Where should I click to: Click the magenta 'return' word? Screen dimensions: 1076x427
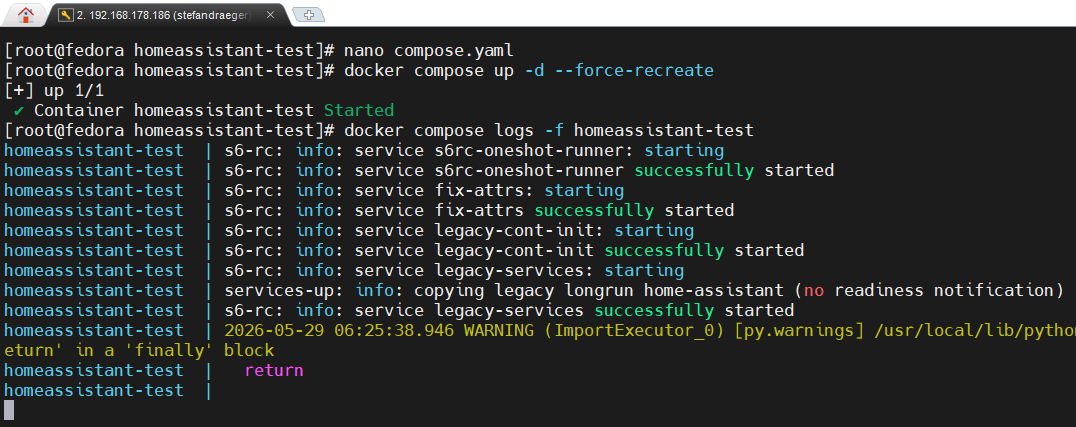(x=274, y=370)
